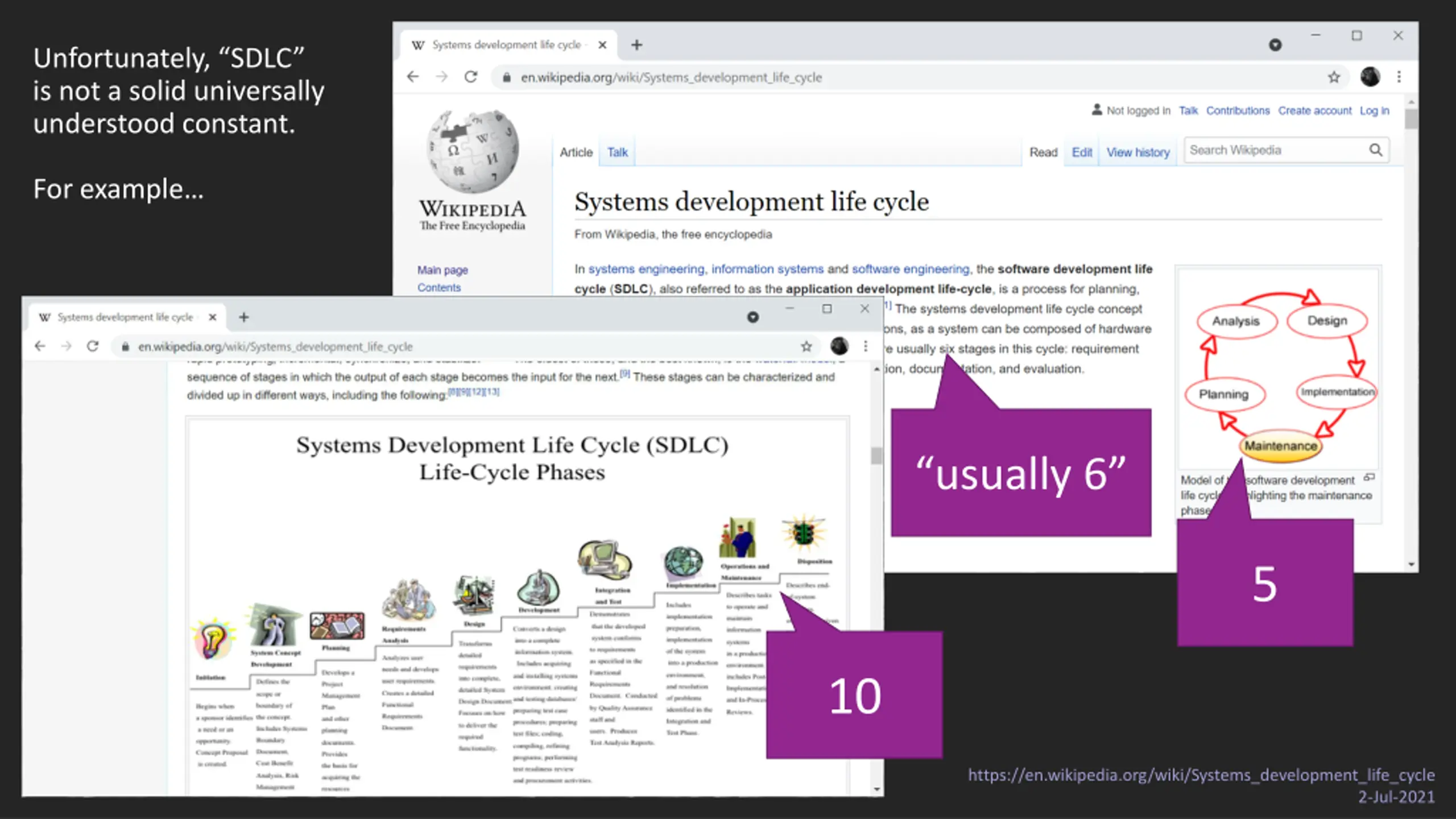Follow software engineering link

pos(911,268)
